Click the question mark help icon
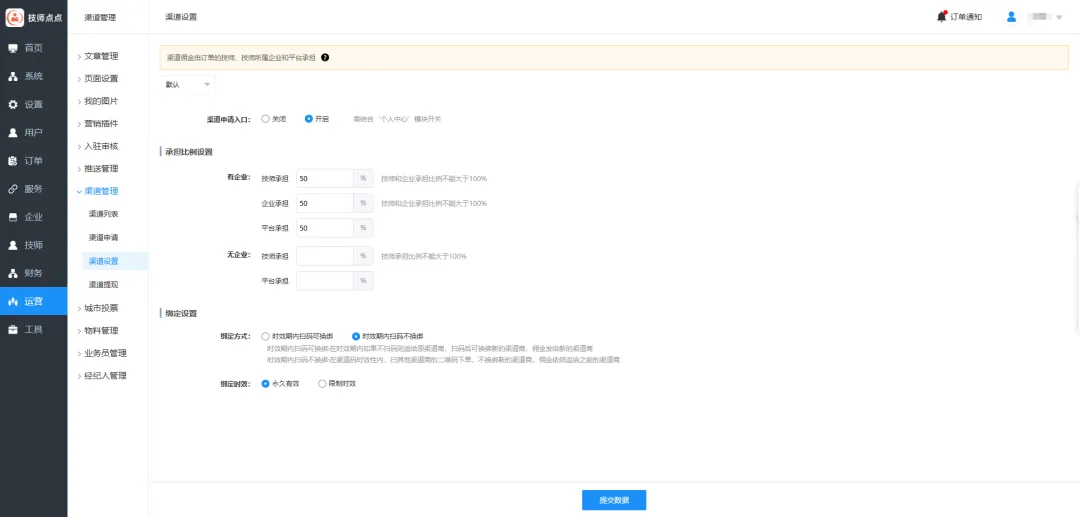1080x517 pixels. pos(325,58)
